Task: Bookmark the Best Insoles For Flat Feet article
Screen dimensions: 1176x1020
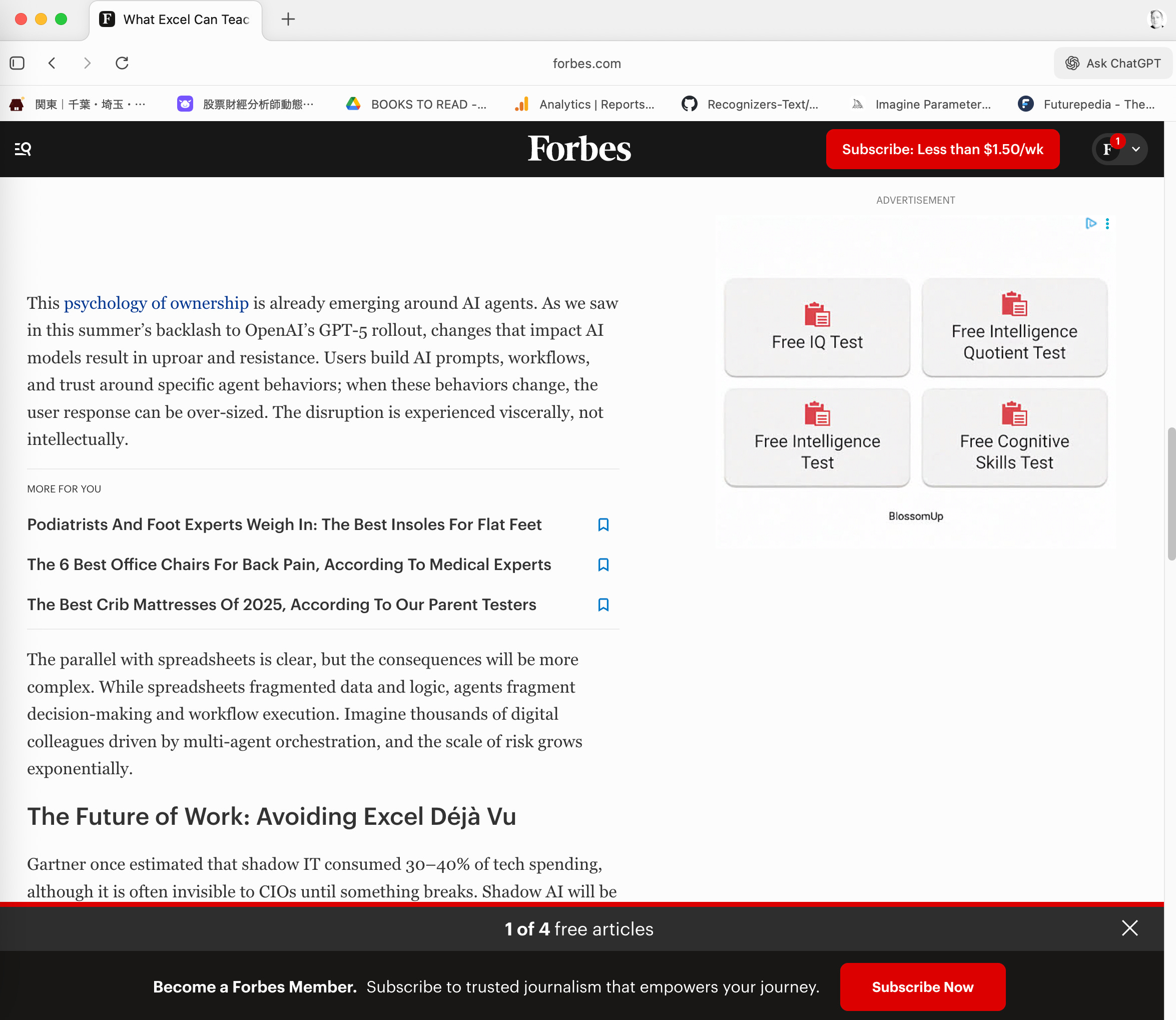Action: tap(604, 525)
